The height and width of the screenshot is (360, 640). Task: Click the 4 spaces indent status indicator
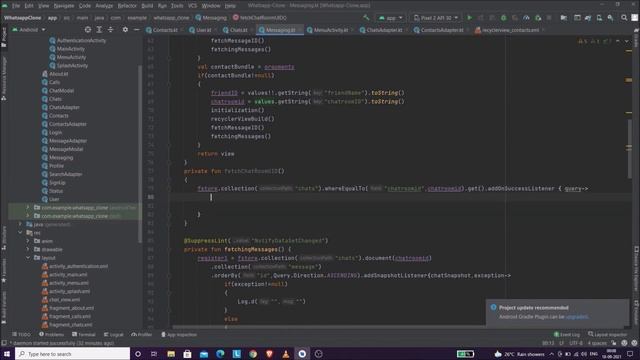point(596,343)
